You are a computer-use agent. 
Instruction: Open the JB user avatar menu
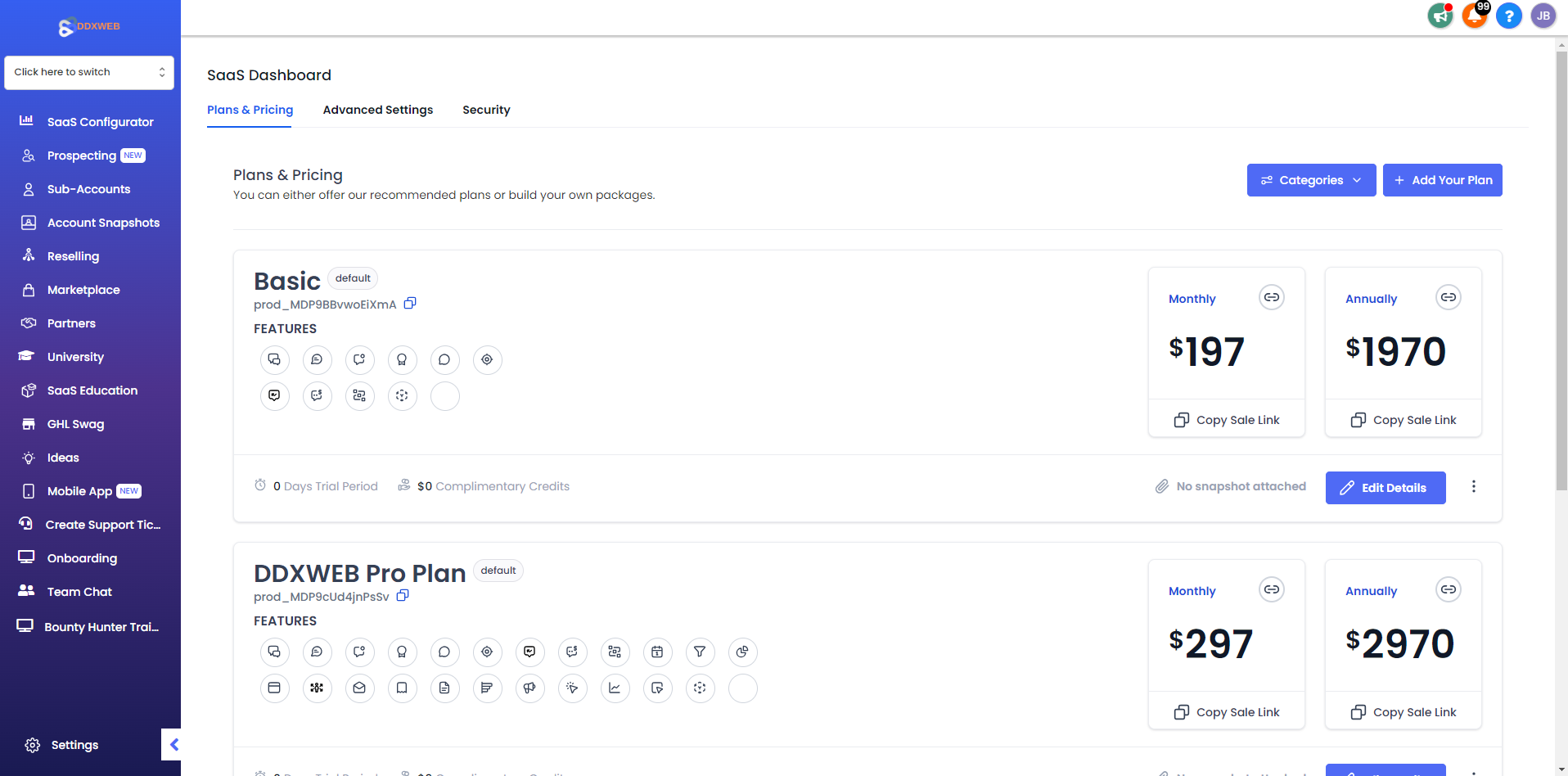[1543, 16]
